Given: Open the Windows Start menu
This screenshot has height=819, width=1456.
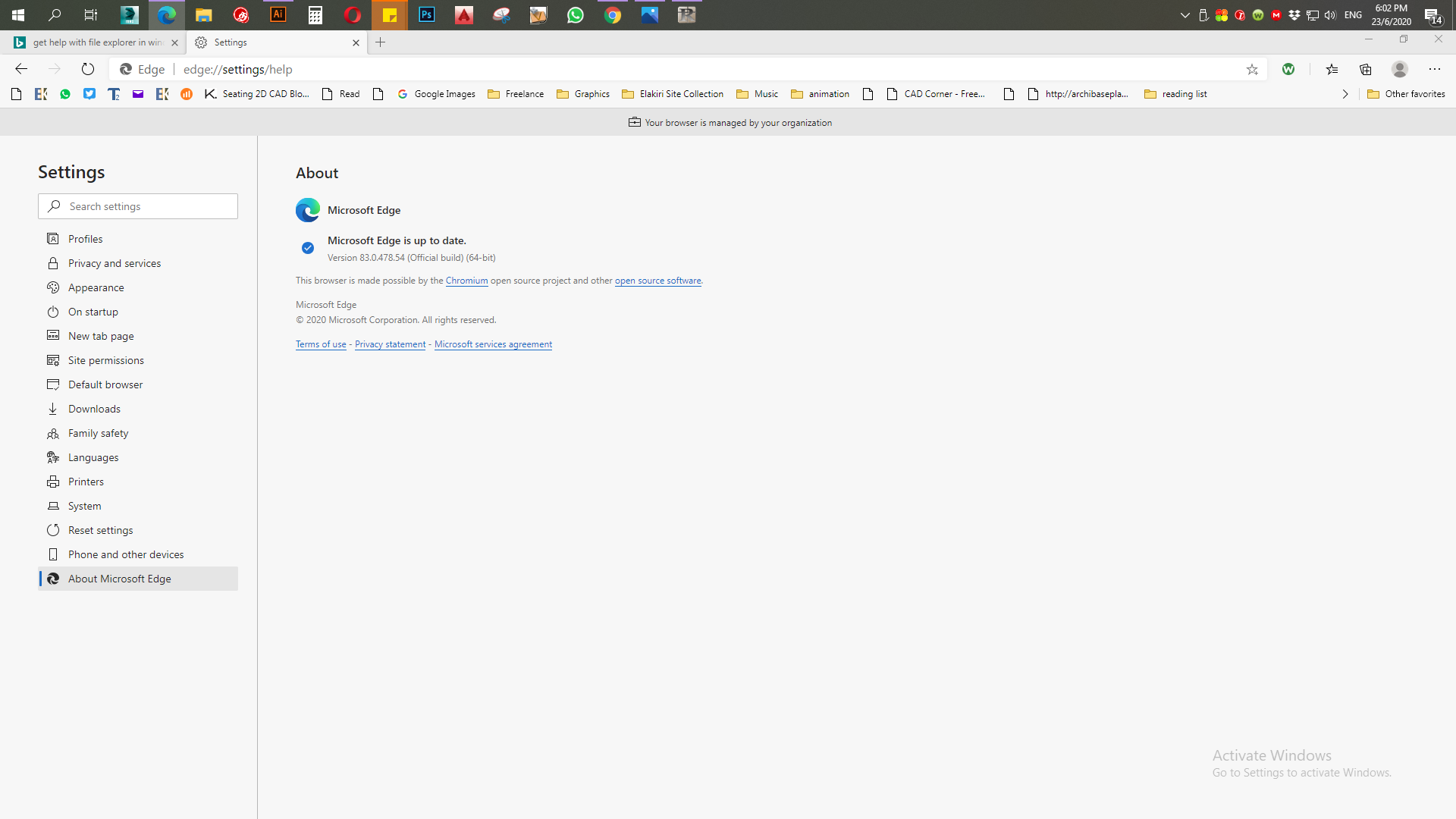Looking at the screenshot, I should pyautogui.click(x=18, y=15).
